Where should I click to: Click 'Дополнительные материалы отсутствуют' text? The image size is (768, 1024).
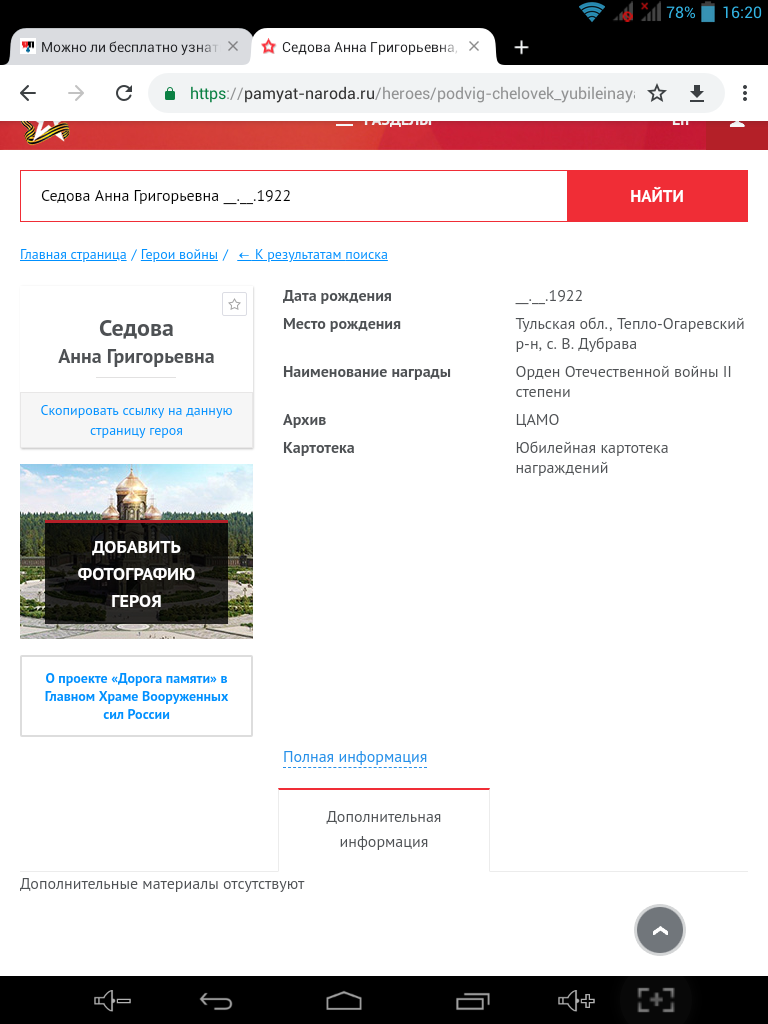click(162, 884)
